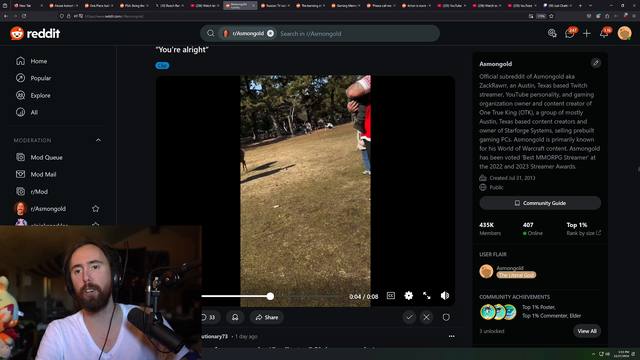Remove the r/Asmongold search filter
The image size is (640, 360).
270,33
